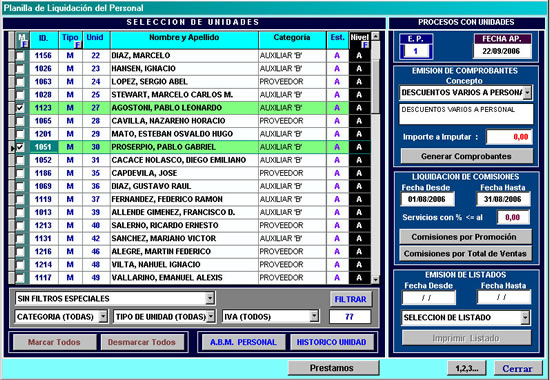
Task: Open the Prestamos window
Action: tap(331, 368)
